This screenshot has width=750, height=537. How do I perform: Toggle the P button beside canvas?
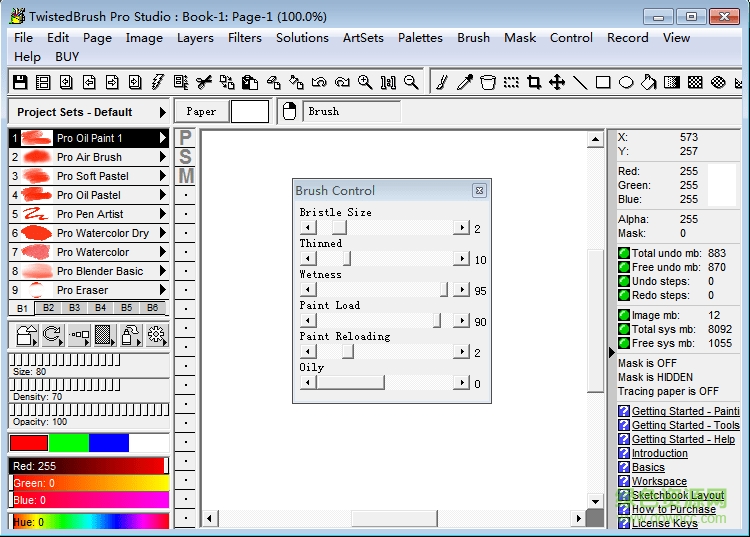click(x=185, y=137)
